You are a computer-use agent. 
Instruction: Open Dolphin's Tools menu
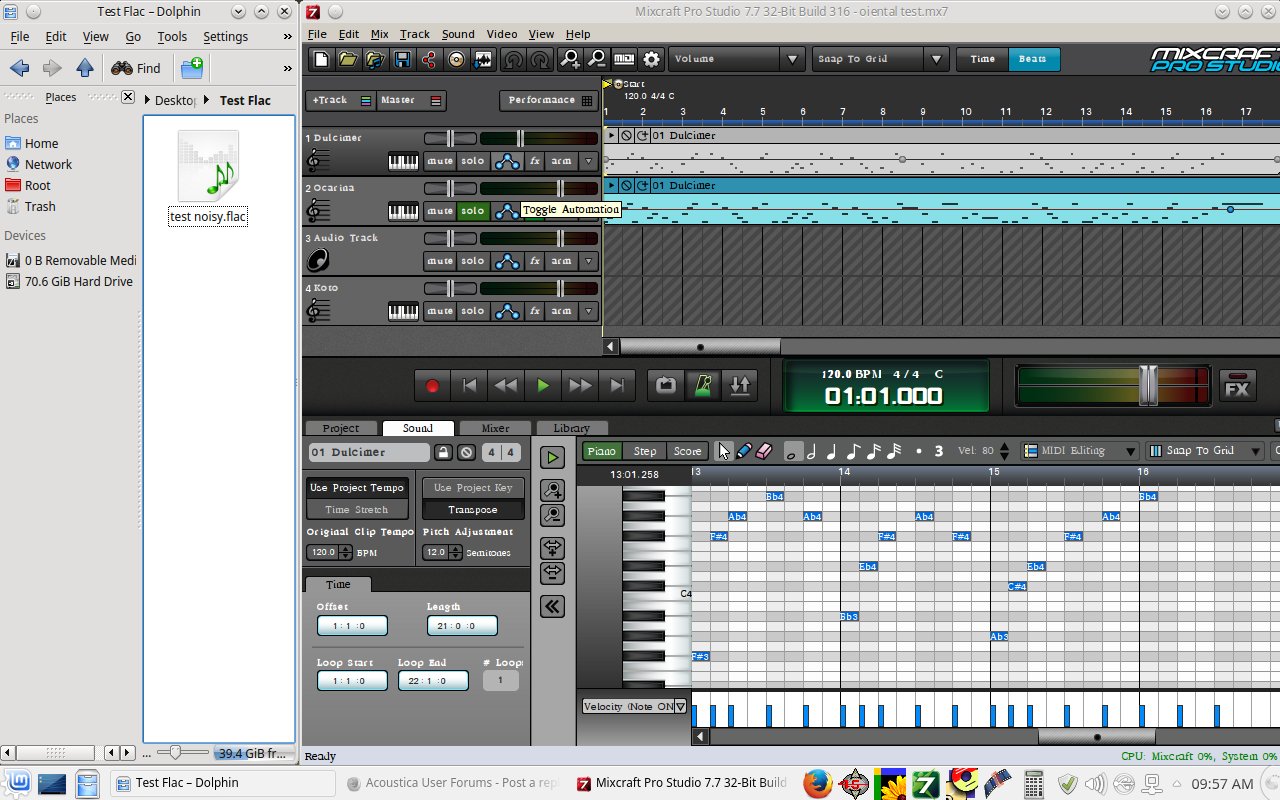point(172,36)
